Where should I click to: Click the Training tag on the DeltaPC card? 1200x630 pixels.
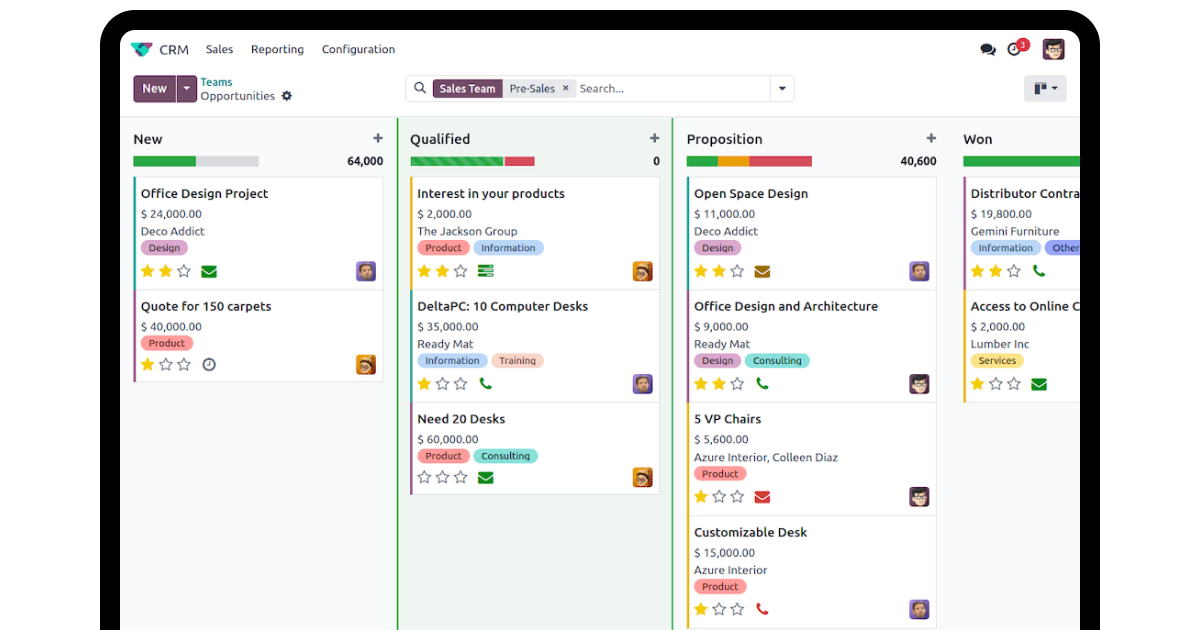[517, 361]
